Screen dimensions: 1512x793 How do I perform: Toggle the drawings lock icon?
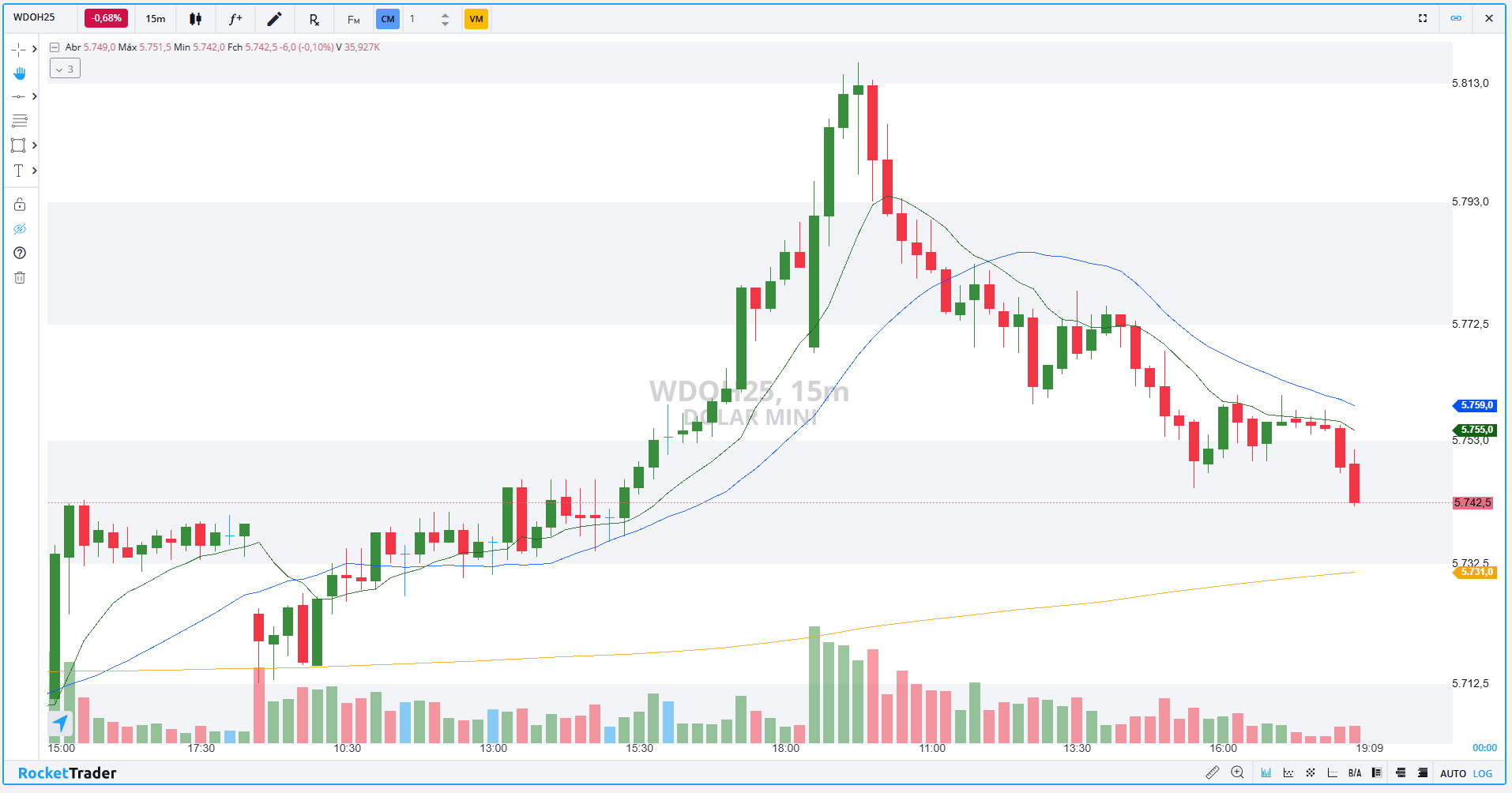click(x=20, y=205)
